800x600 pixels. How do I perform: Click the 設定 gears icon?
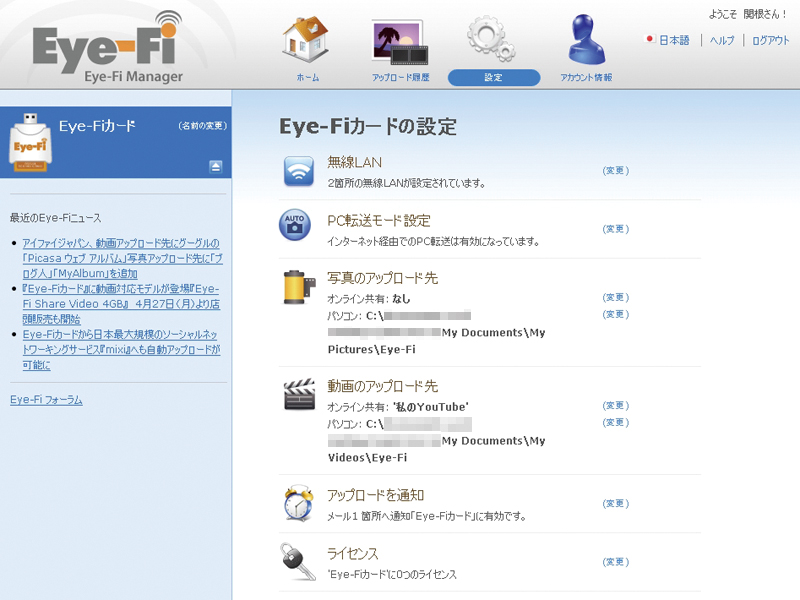click(x=491, y=38)
